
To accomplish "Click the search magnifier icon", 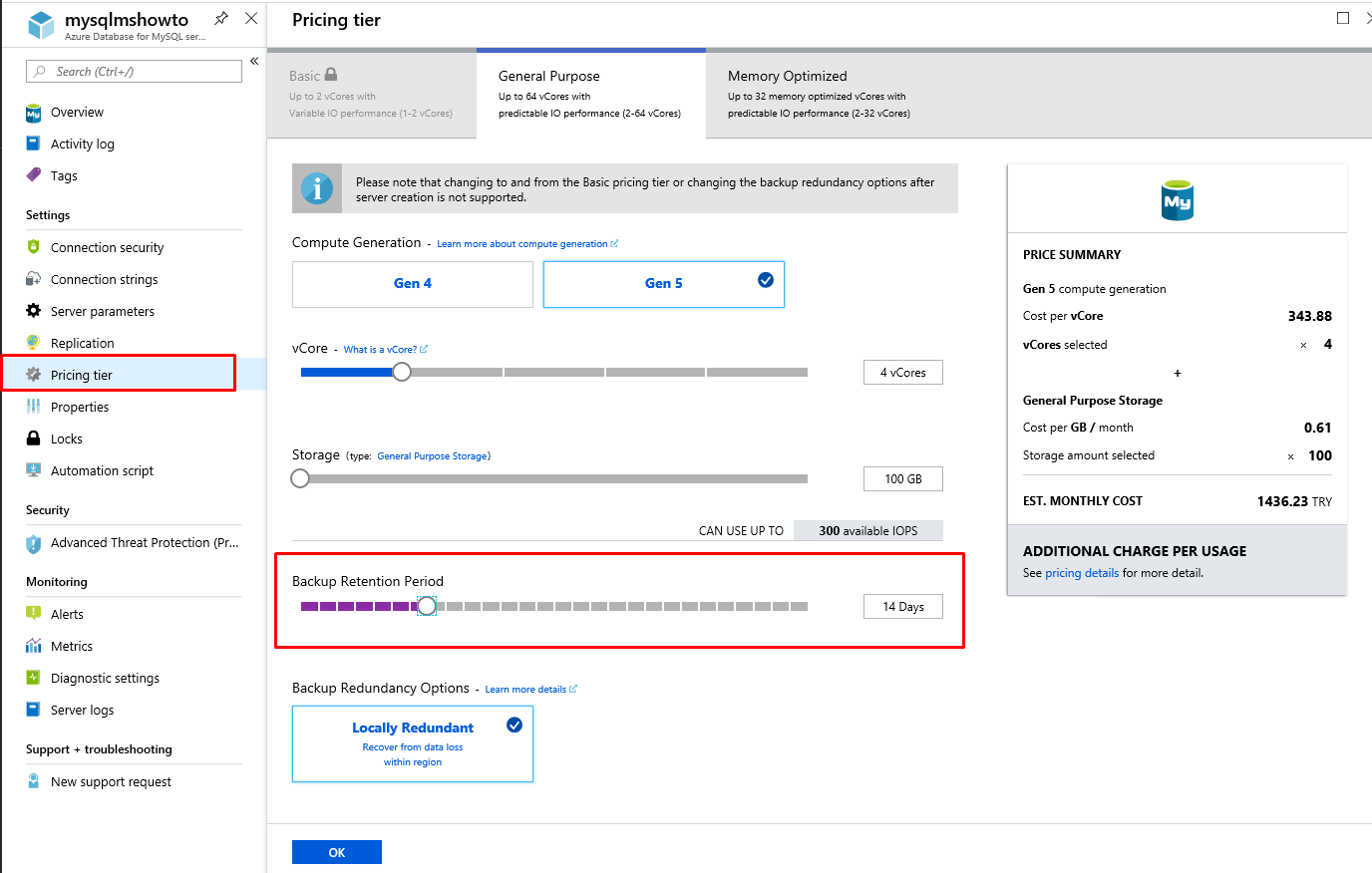I will [40, 72].
